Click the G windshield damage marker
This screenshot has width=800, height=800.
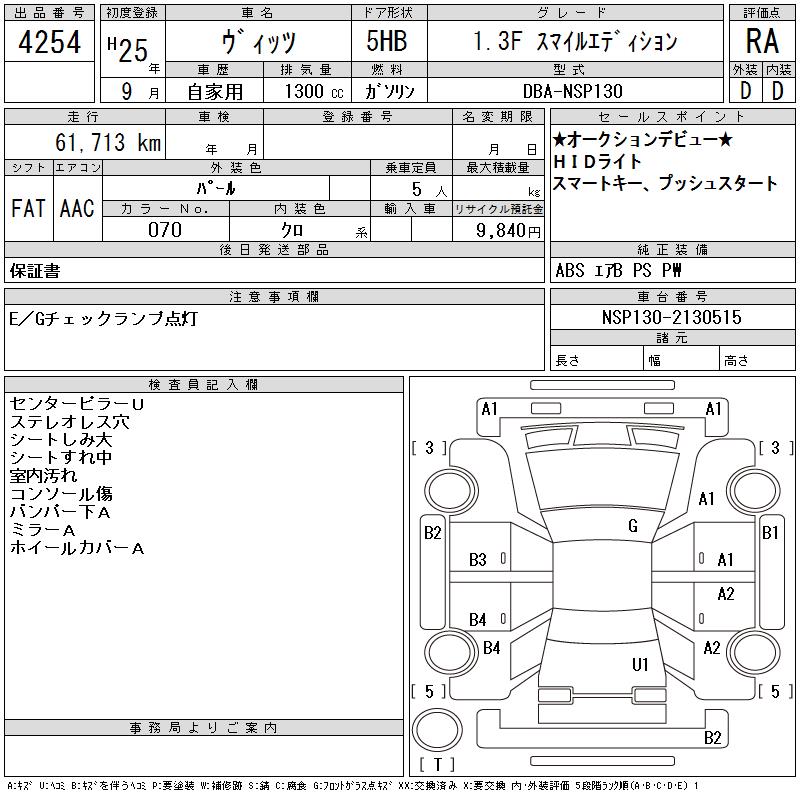(633, 526)
